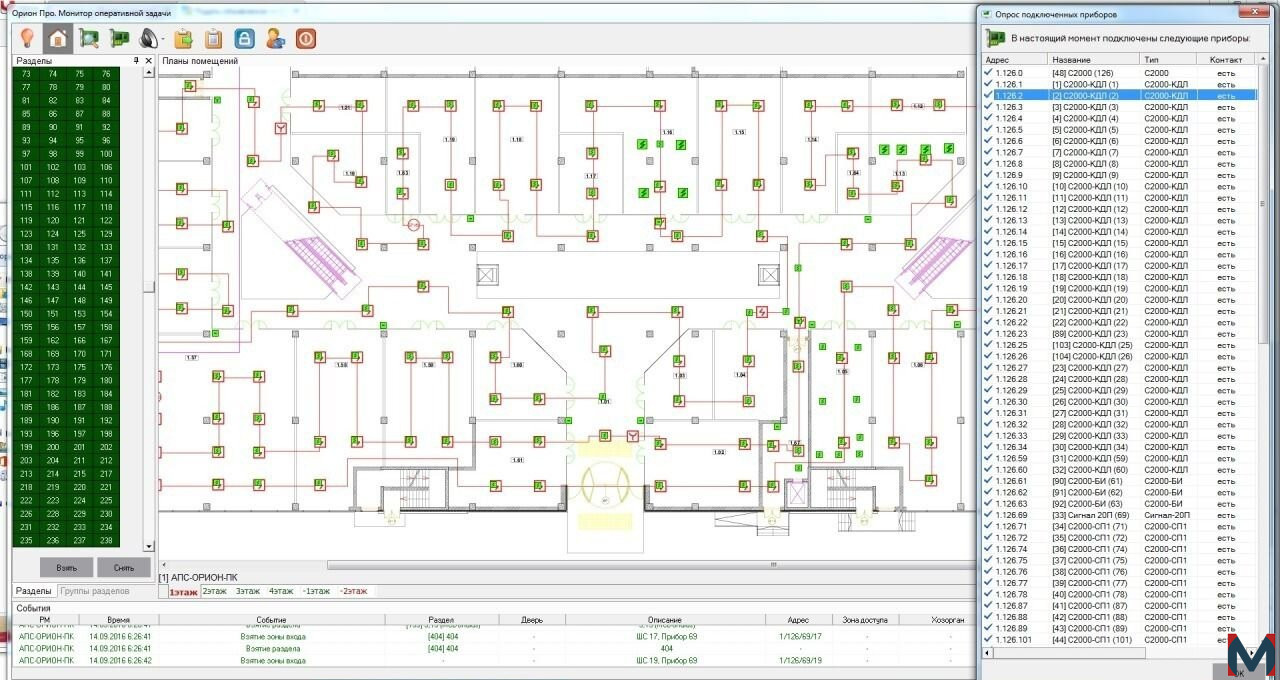1280x680 pixels.
Task: Toggle the checkmark for selected device 1.126.2
Action: [989, 95]
